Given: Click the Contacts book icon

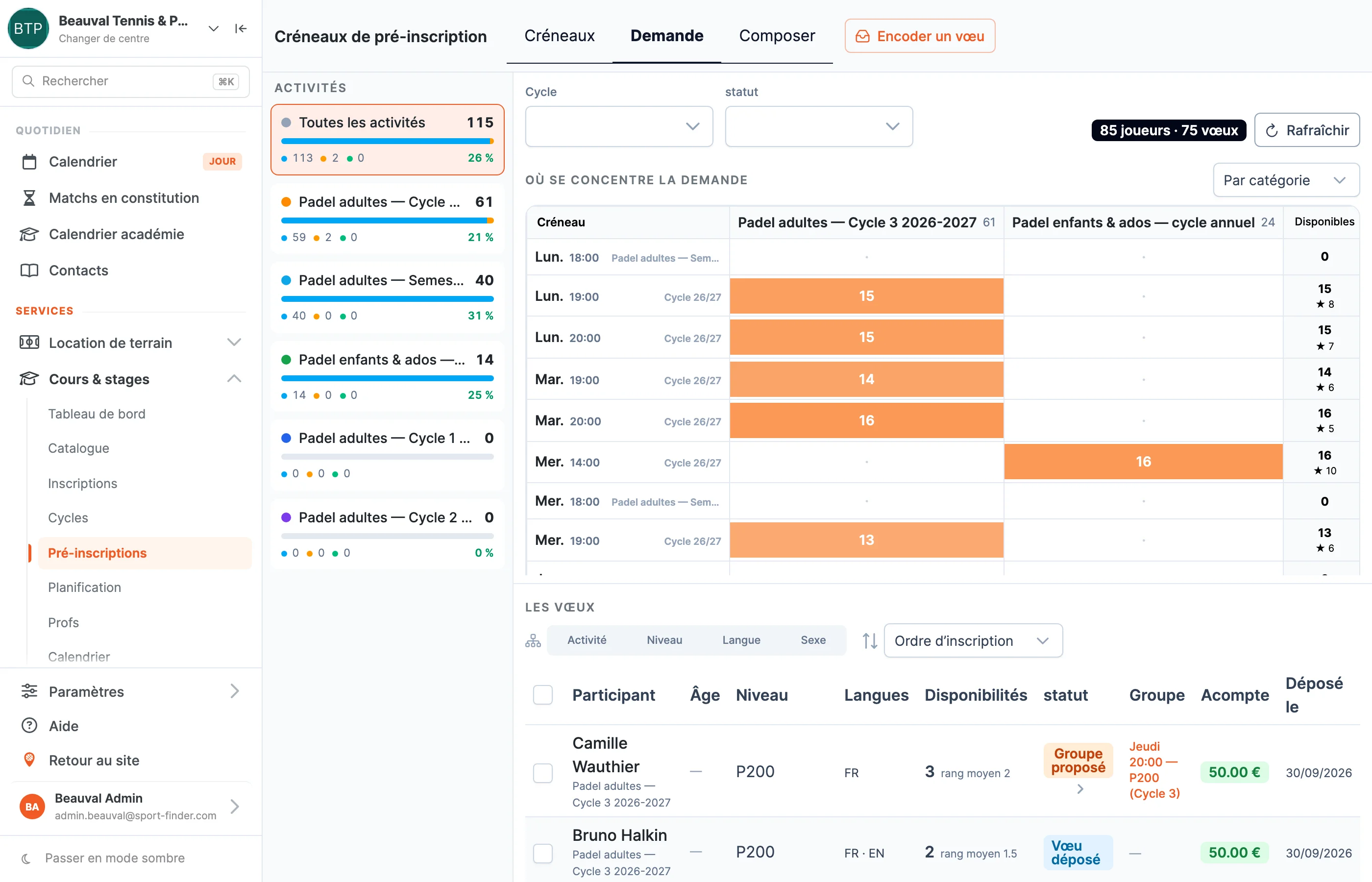Looking at the screenshot, I should pyautogui.click(x=29, y=270).
